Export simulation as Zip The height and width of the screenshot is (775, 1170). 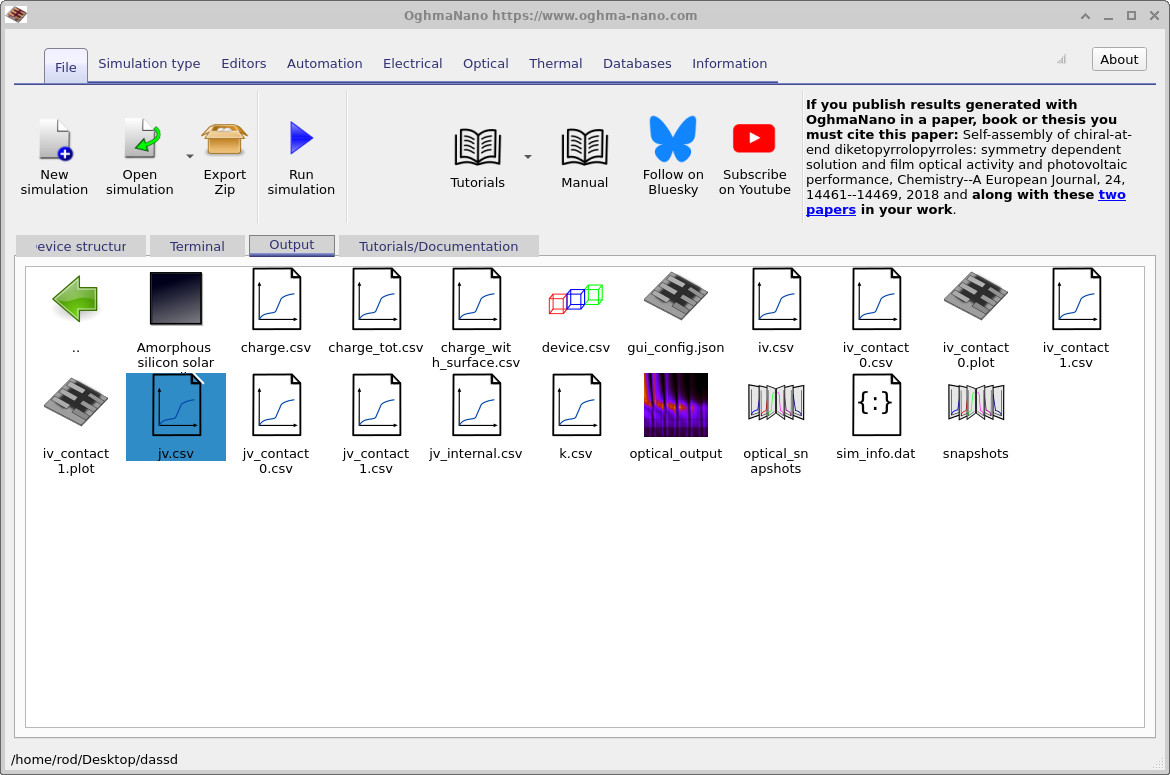[224, 150]
